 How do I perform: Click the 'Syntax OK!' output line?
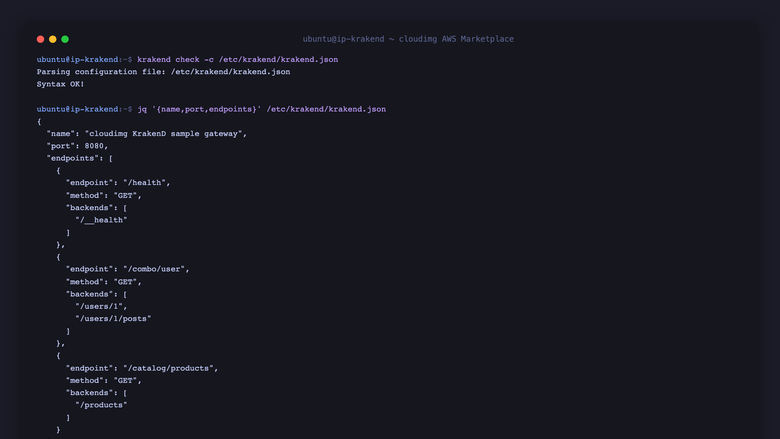click(x=60, y=84)
